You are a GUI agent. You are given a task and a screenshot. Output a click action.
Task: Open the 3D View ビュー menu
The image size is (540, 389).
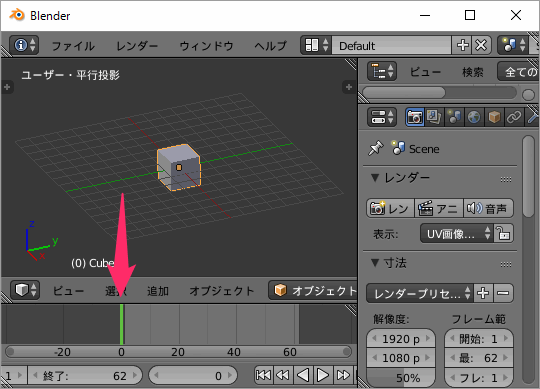click(68, 291)
